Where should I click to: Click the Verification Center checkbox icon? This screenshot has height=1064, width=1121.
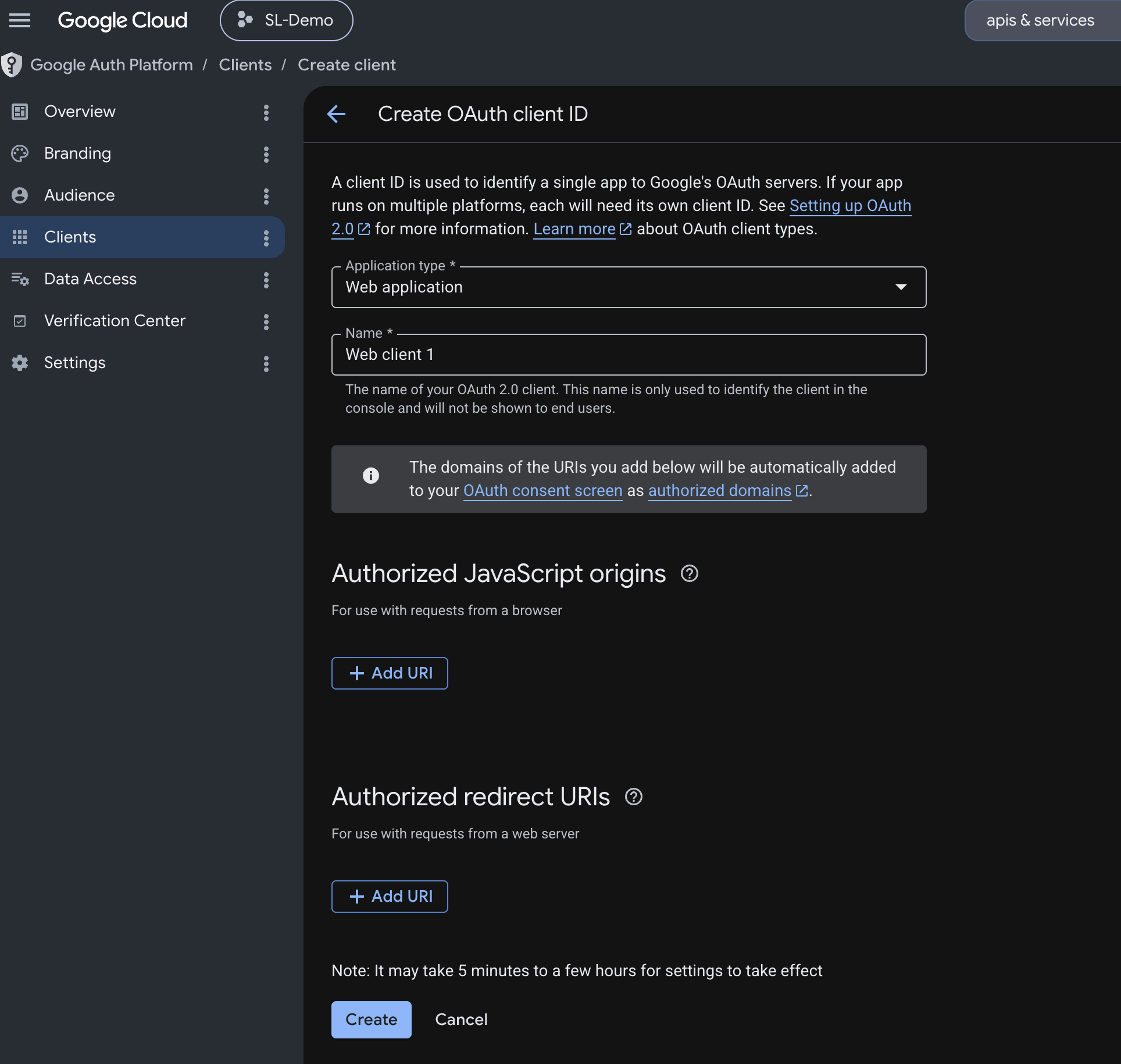tap(20, 321)
